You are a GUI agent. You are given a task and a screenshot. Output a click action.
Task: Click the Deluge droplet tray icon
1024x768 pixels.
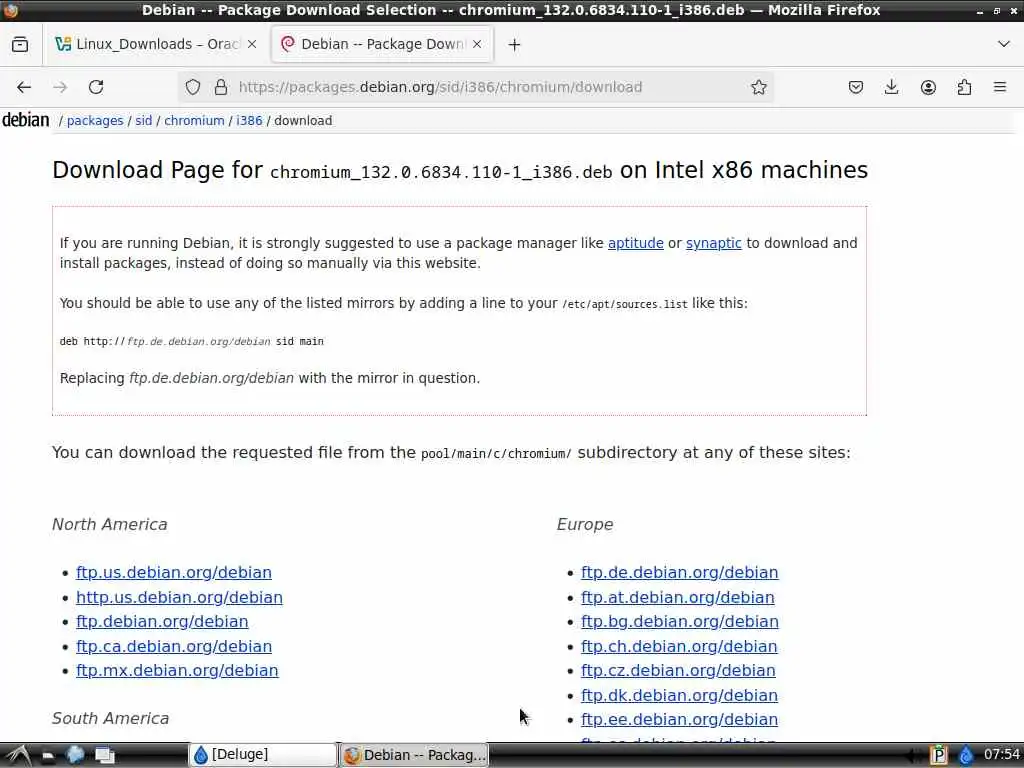pos(966,755)
